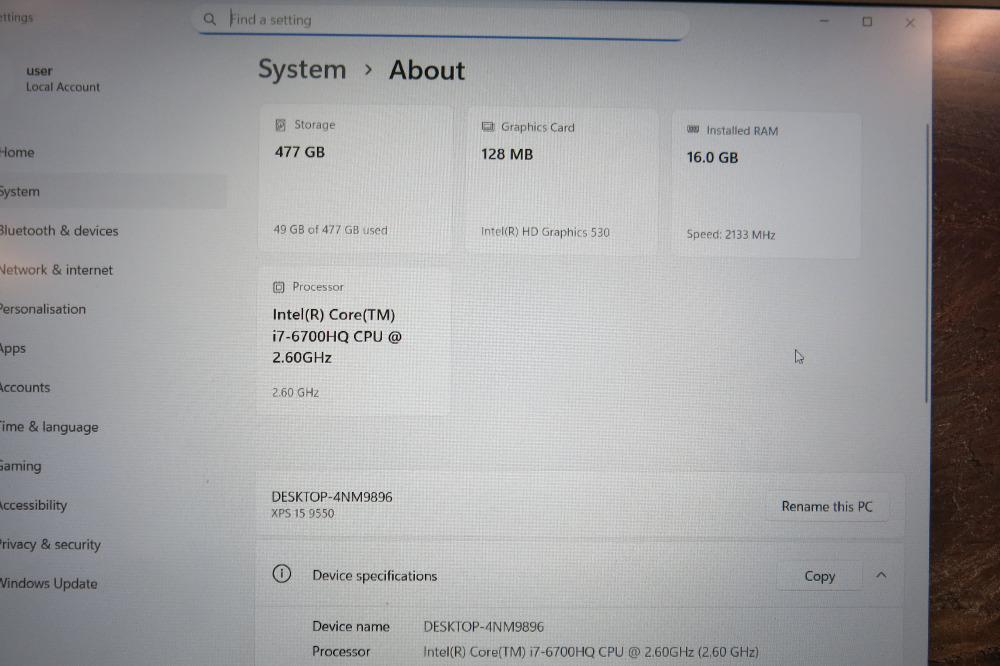This screenshot has height=666, width=1000.
Task: Open the user Local Account profile
Action: [62, 78]
